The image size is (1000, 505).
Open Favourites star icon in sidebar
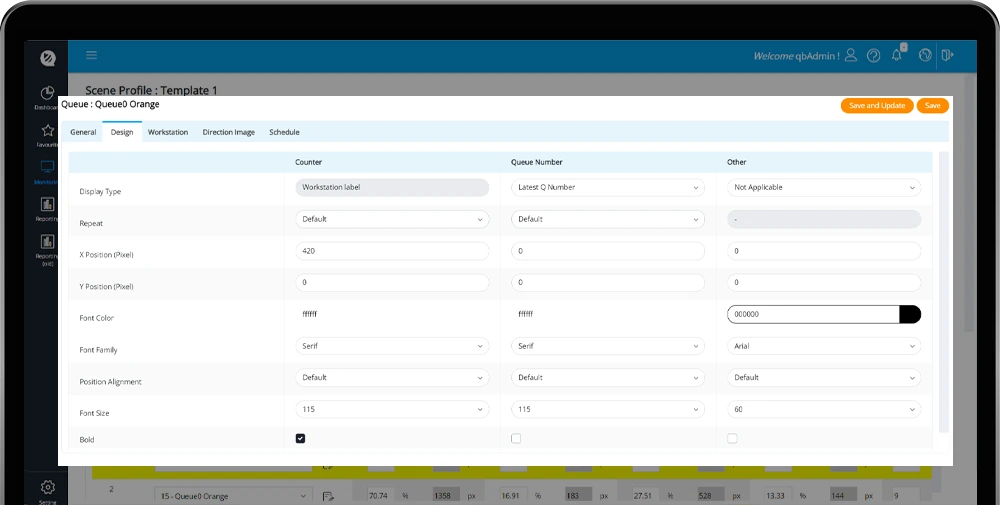click(x=47, y=133)
